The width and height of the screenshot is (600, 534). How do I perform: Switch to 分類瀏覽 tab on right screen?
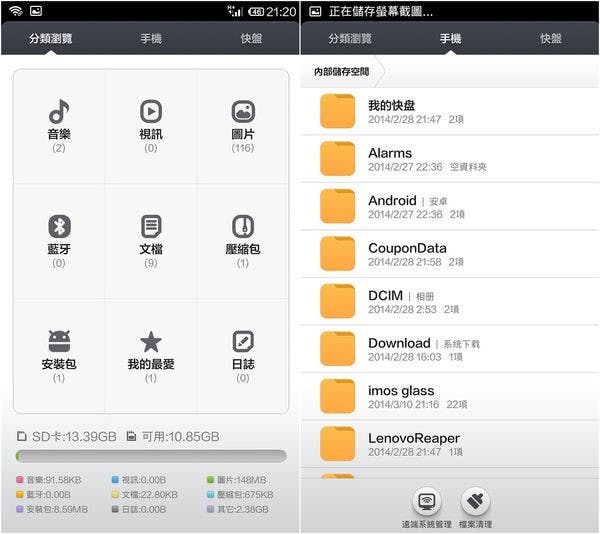pyautogui.click(x=350, y=38)
